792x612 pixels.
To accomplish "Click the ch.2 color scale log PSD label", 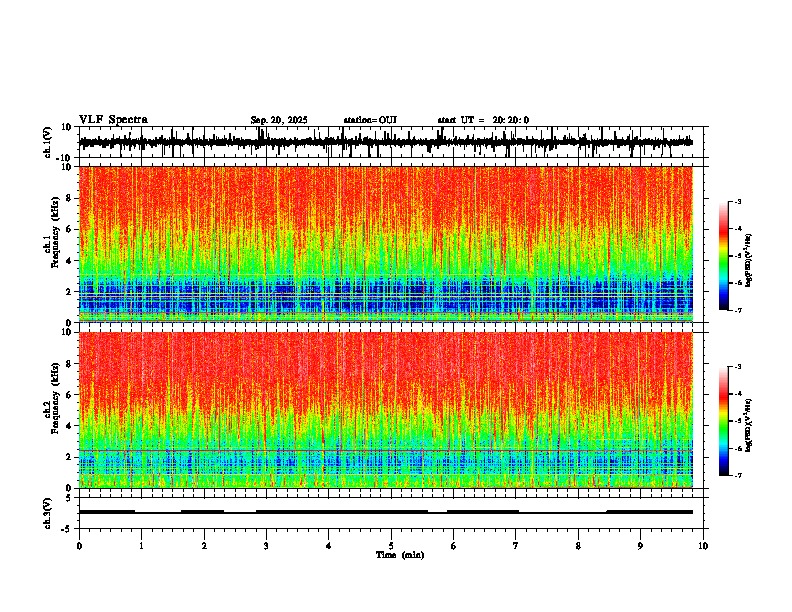I will 749,425.
